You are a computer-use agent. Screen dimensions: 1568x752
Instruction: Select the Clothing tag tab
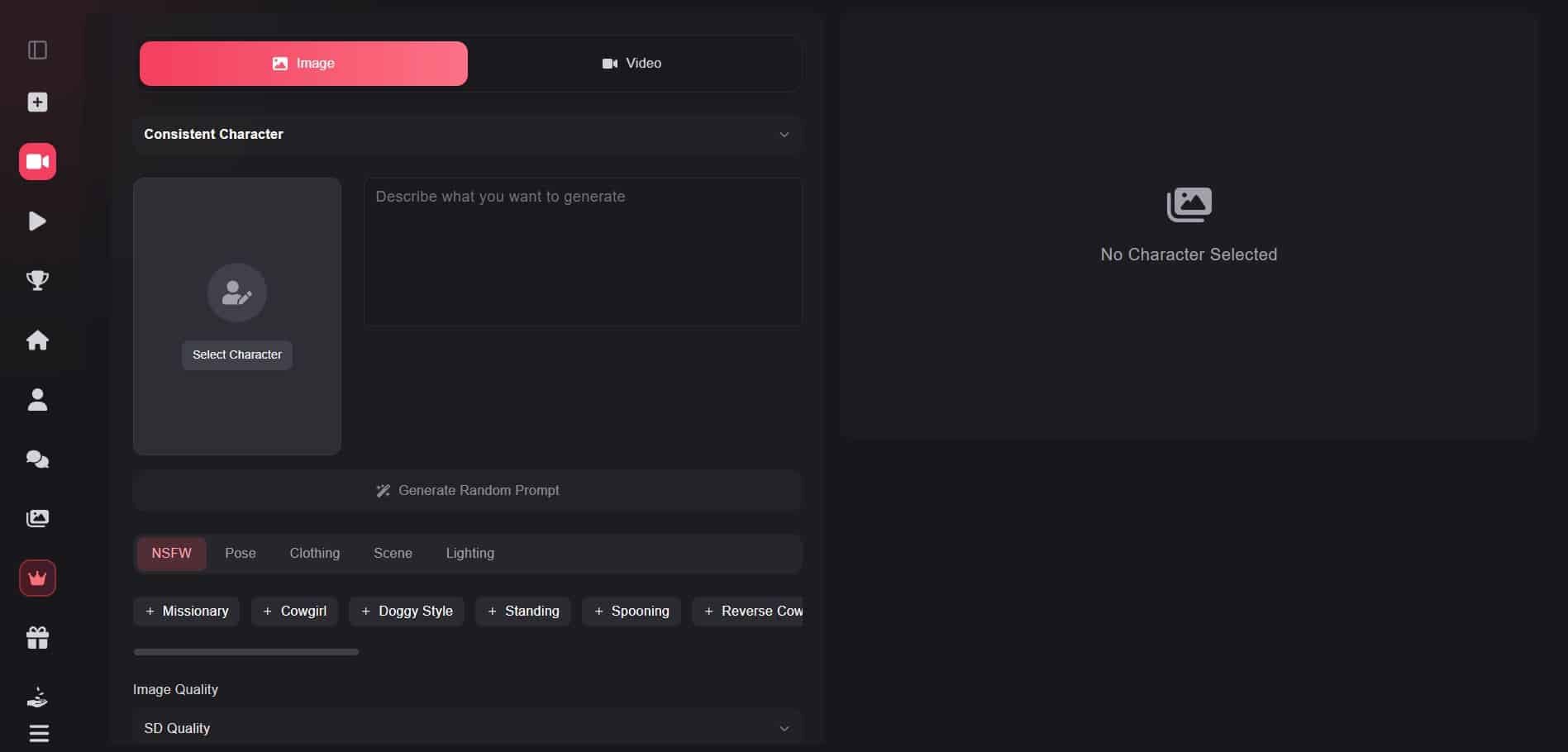314,554
